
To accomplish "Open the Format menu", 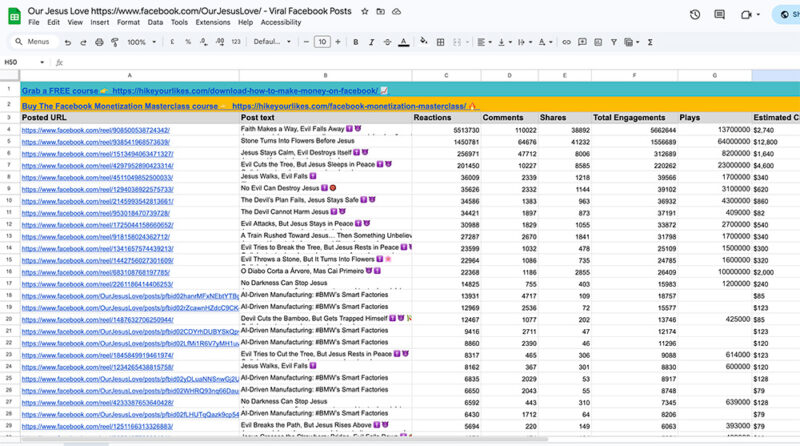I will (128, 22).
